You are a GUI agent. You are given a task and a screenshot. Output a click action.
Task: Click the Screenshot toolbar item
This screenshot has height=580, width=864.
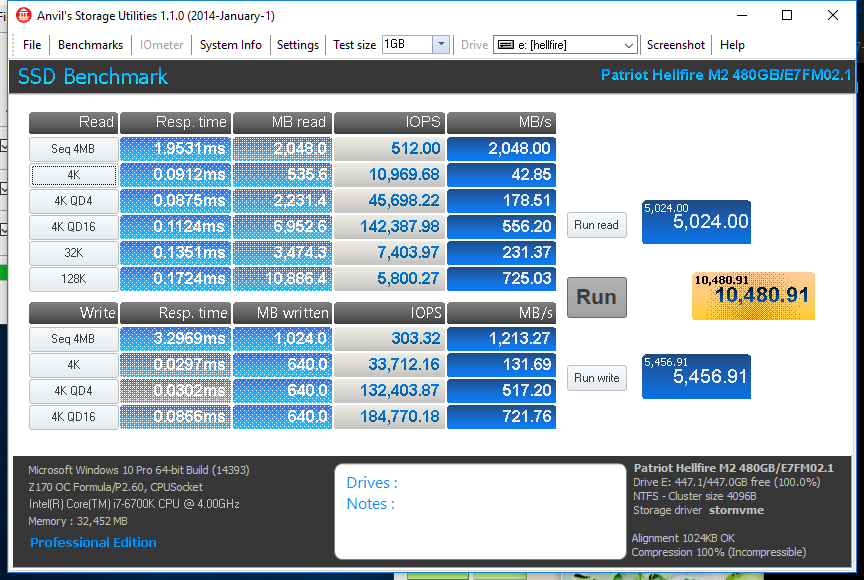coord(676,45)
